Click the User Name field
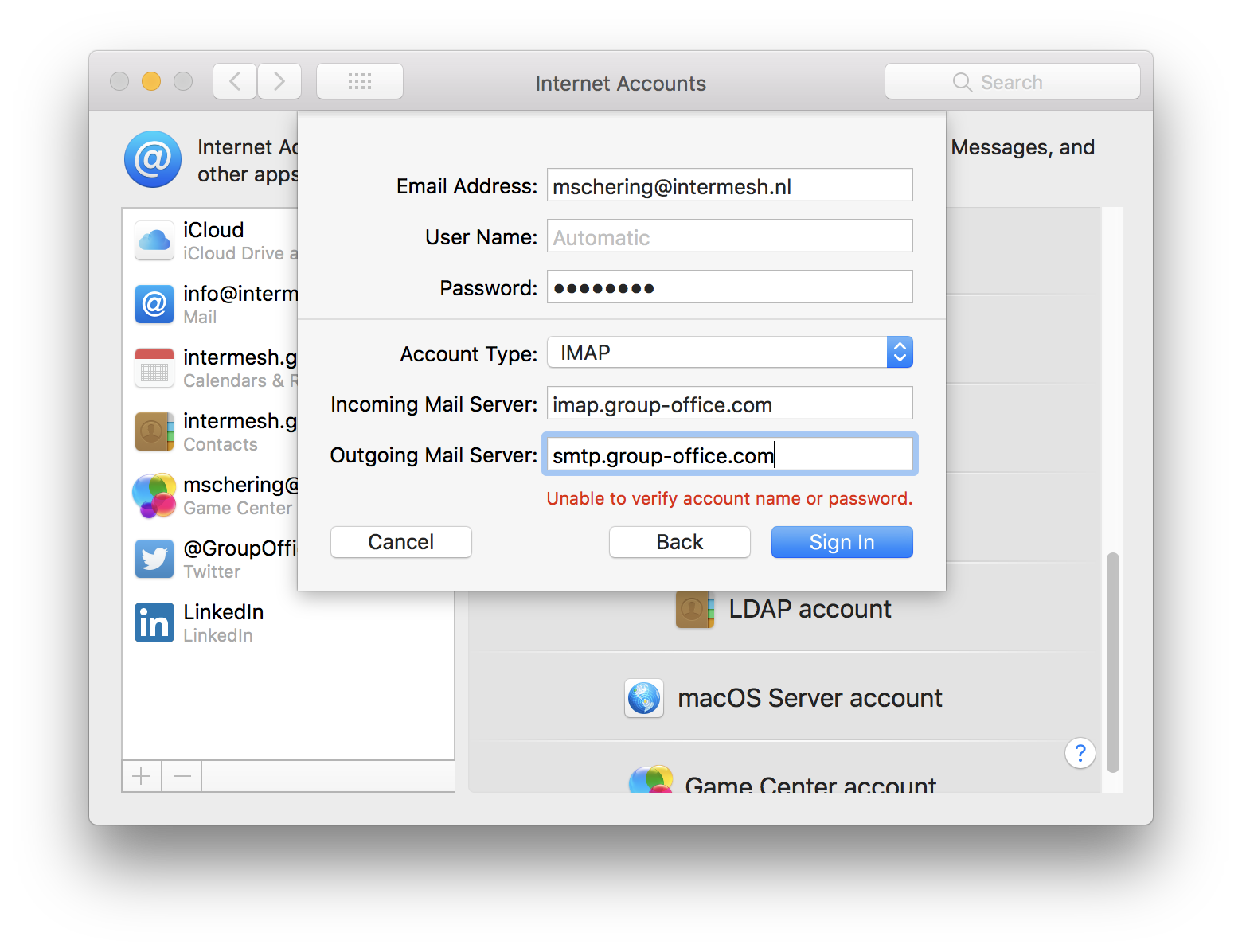The height and width of the screenshot is (952, 1242). [x=730, y=236]
